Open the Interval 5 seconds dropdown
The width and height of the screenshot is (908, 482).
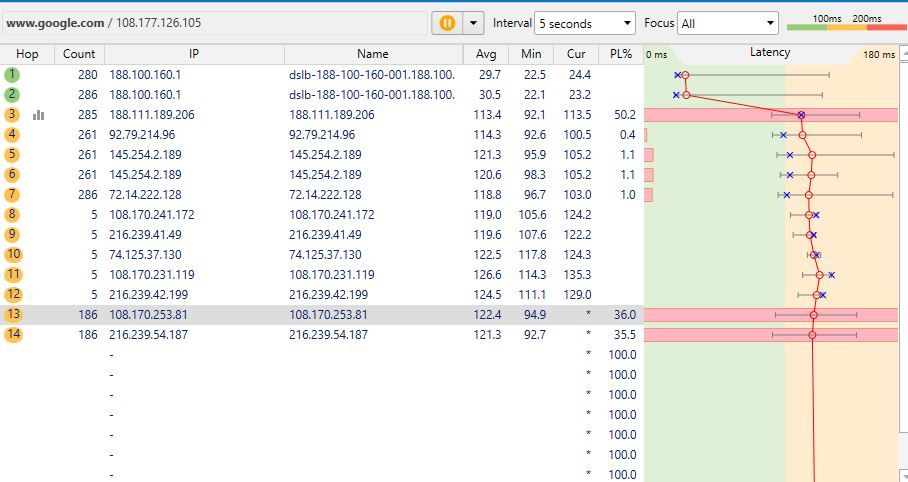tap(585, 23)
